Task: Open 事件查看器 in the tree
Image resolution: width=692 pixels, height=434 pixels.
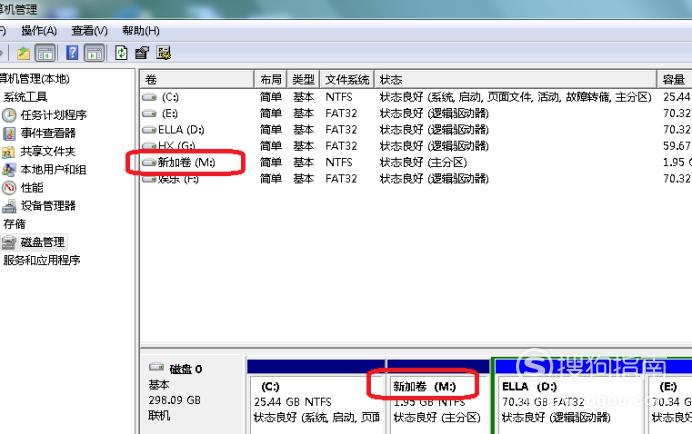Action: [x=48, y=133]
